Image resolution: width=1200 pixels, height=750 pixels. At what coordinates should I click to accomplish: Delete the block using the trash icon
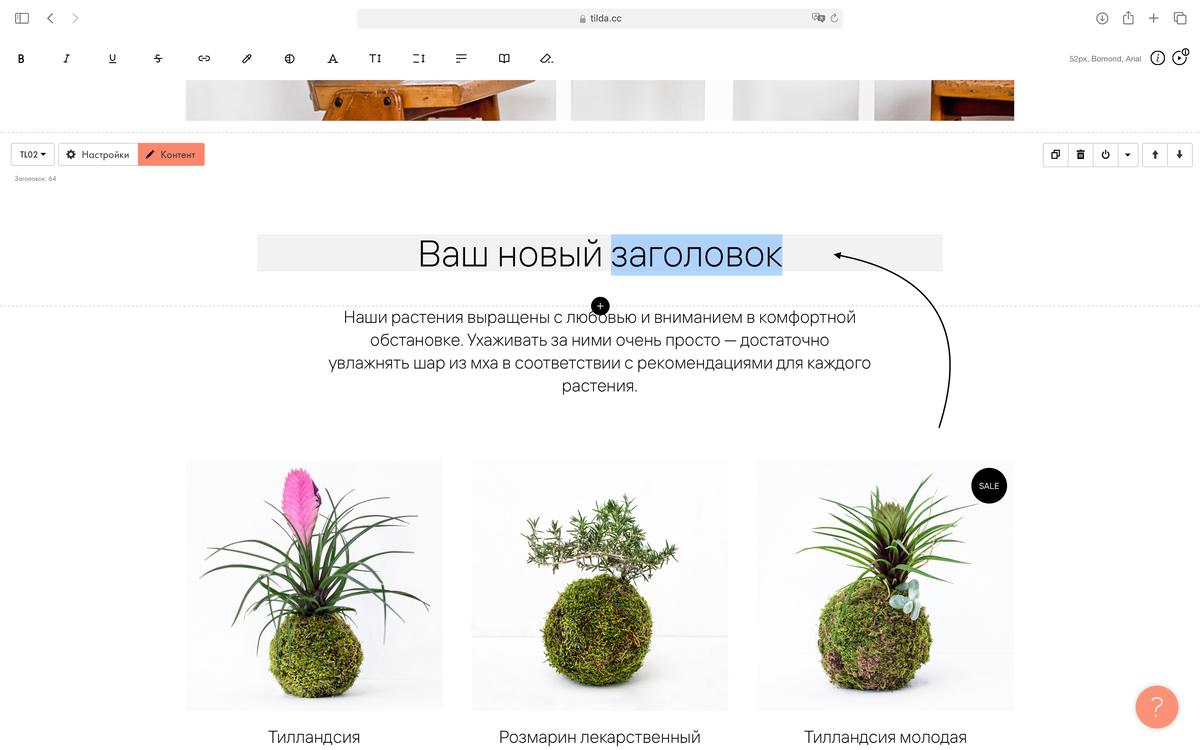tap(1080, 154)
